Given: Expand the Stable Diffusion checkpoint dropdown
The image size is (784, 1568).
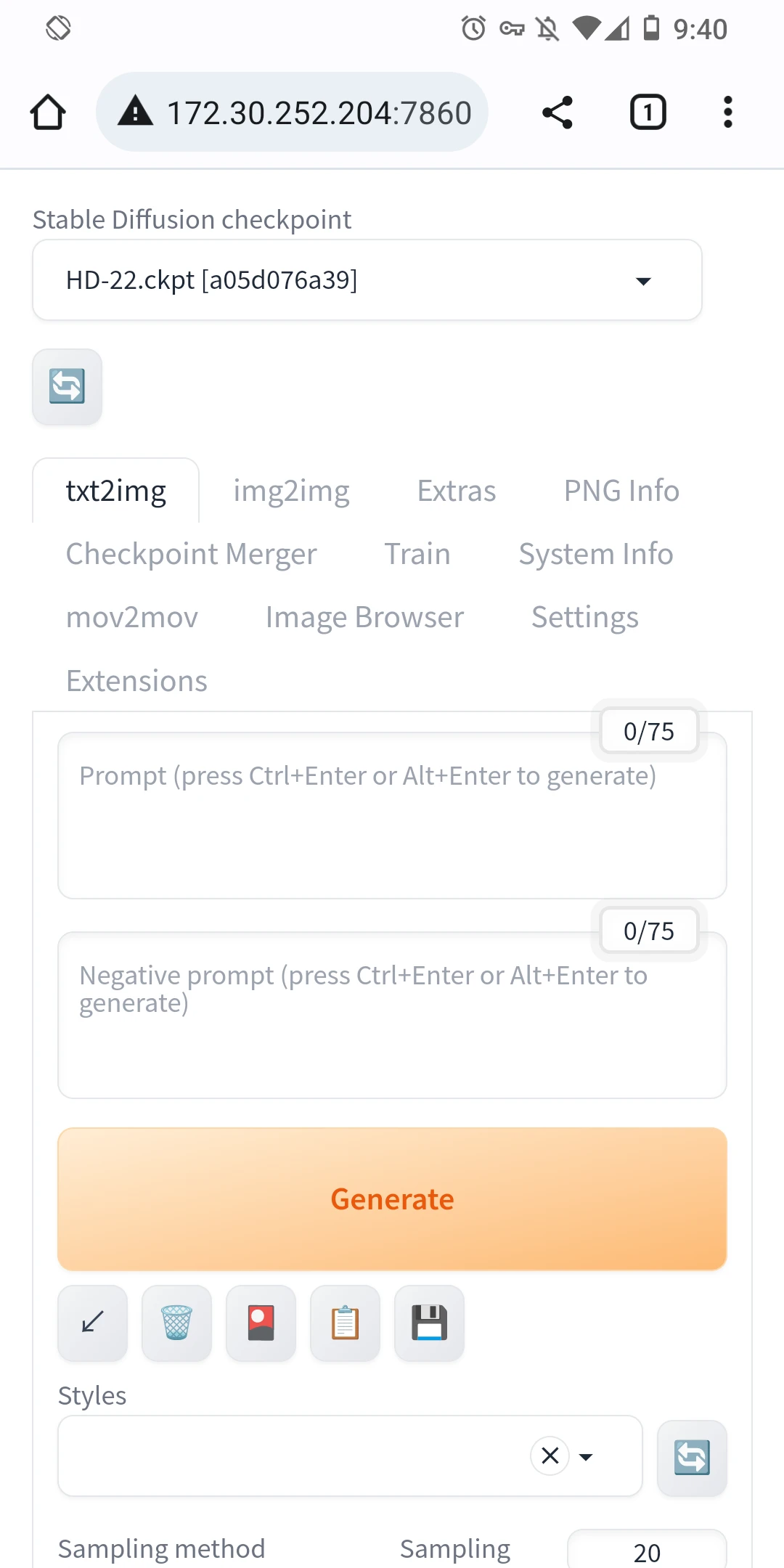Looking at the screenshot, I should (642, 281).
